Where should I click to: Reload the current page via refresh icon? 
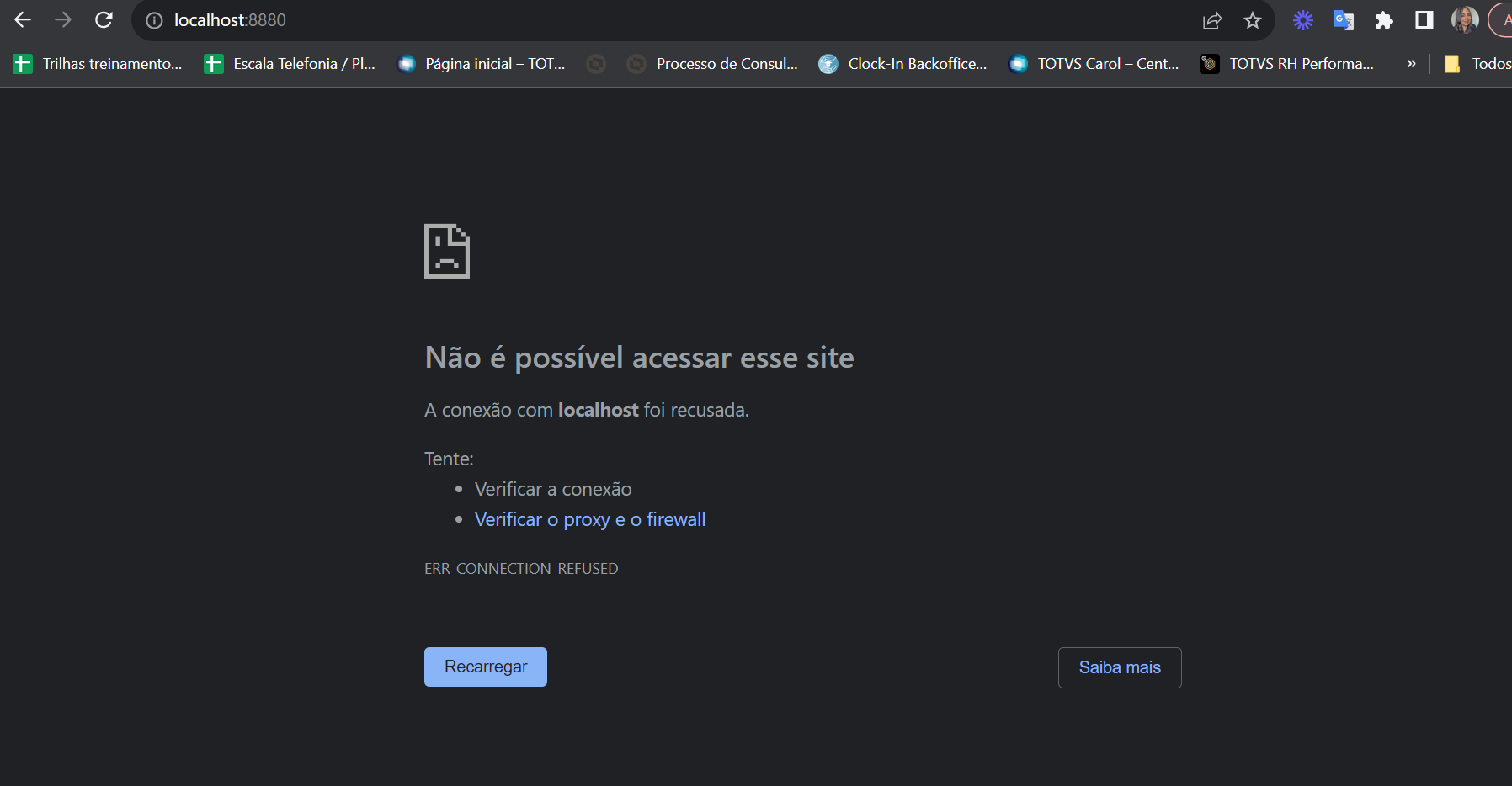[x=104, y=20]
